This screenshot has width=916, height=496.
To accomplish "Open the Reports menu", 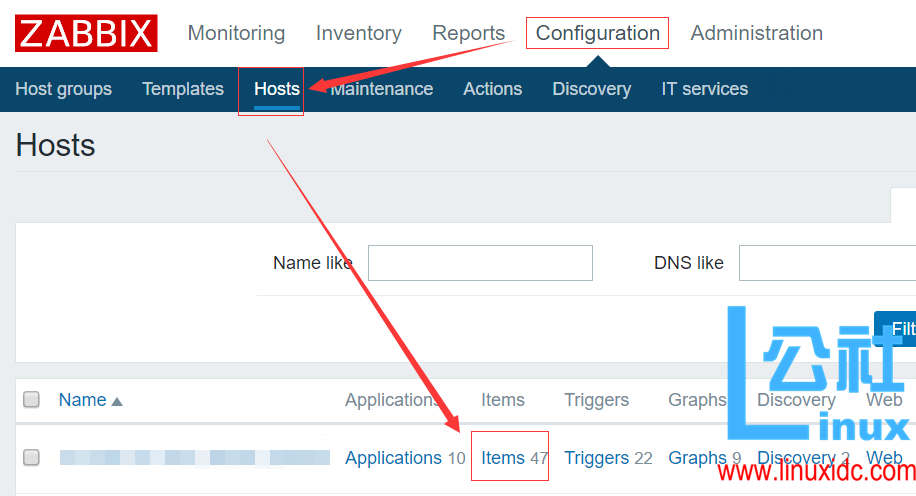I will point(469,33).
